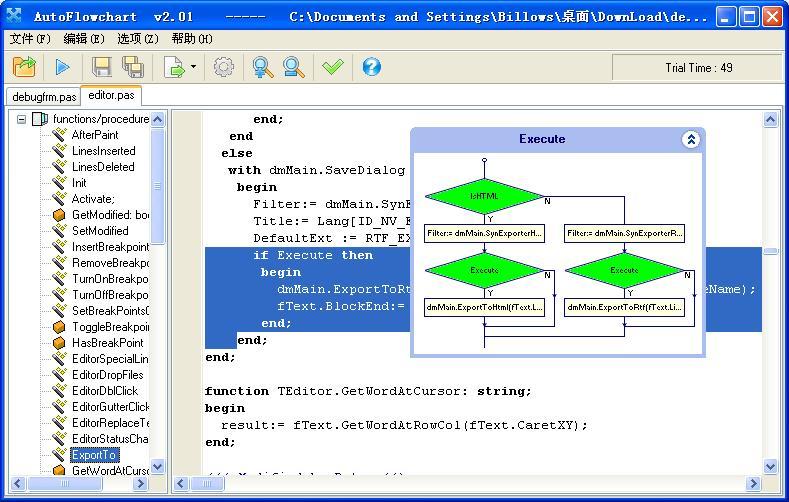789x502 pixels.
Task: Select InsertBreakpoint in the procedure tree
Action: pyautogui.click(x=110, y=247)
